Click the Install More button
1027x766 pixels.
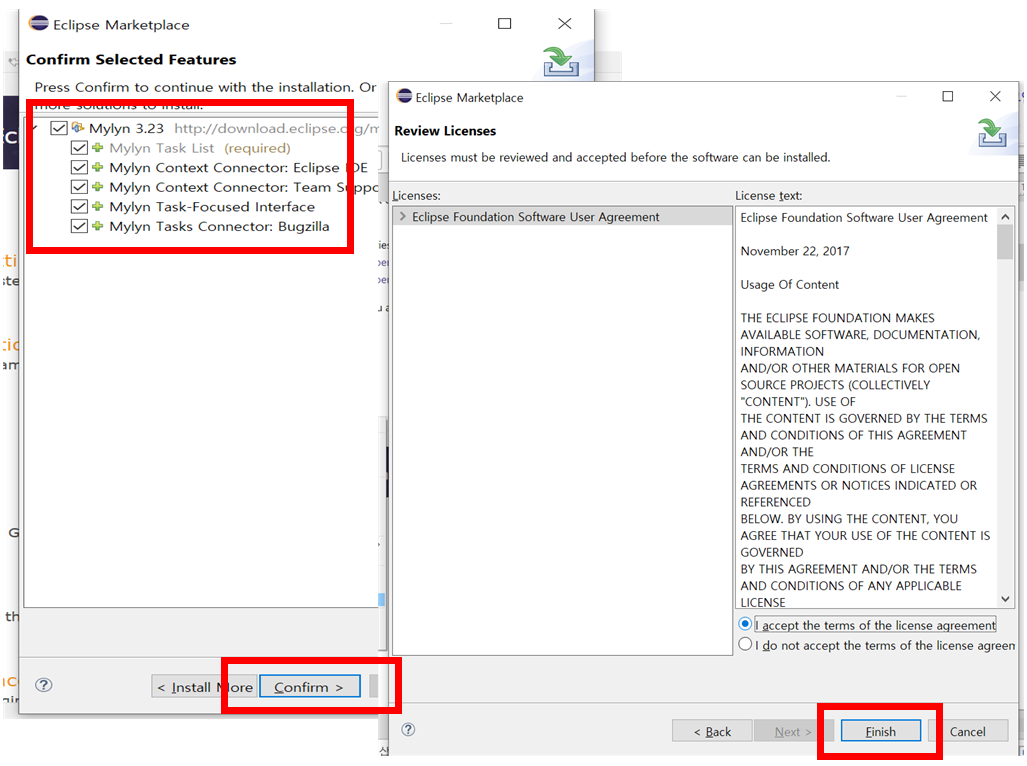click(x=205, y=687)
